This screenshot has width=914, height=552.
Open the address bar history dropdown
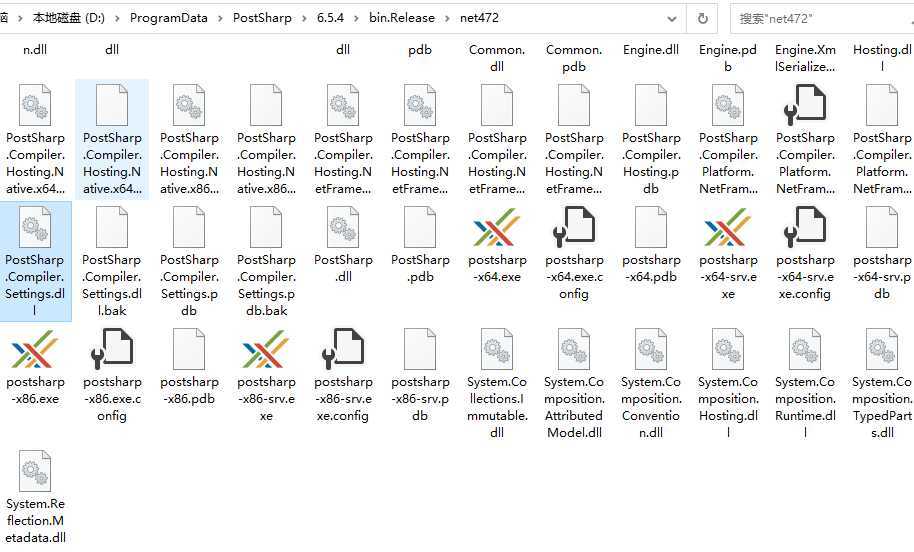(x=672, y=19)
